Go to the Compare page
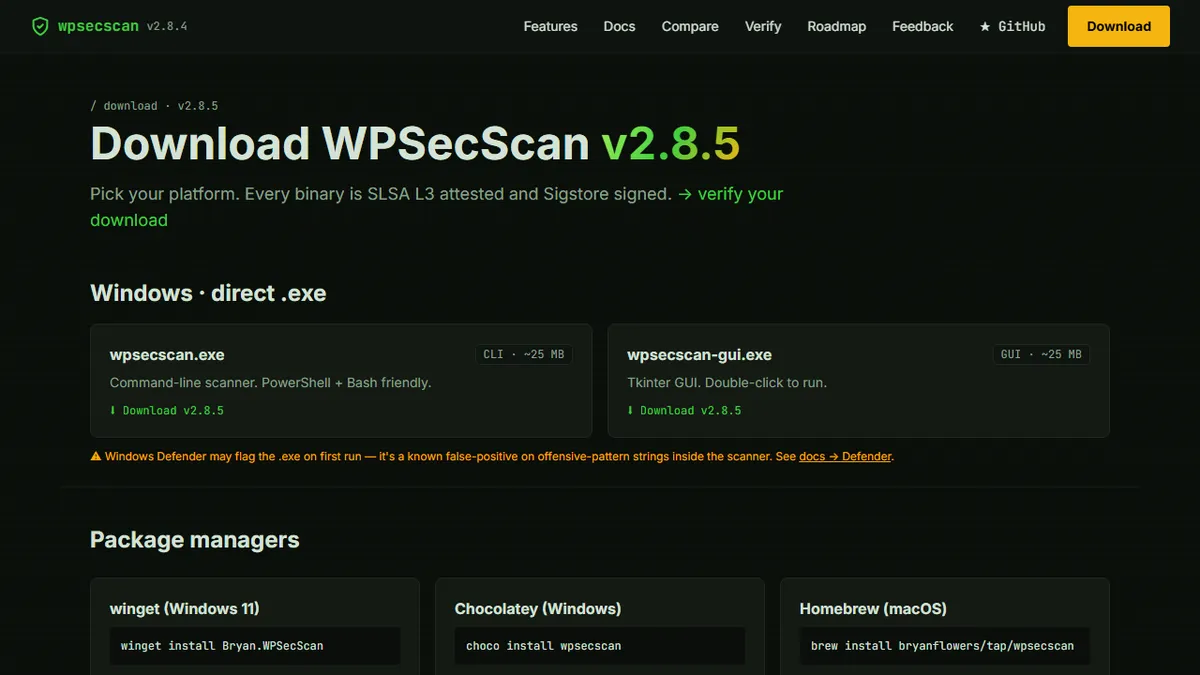 (x=690, y=26)
